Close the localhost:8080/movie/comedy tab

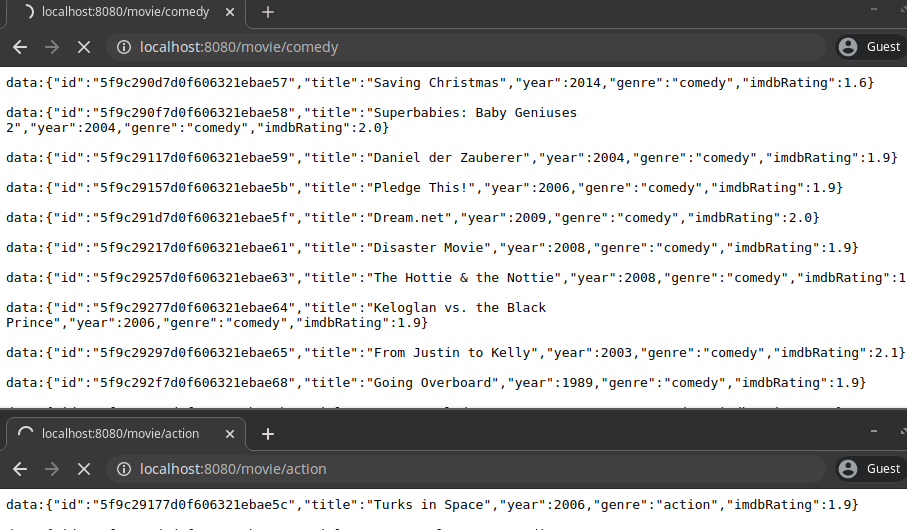tap(231, 12)
